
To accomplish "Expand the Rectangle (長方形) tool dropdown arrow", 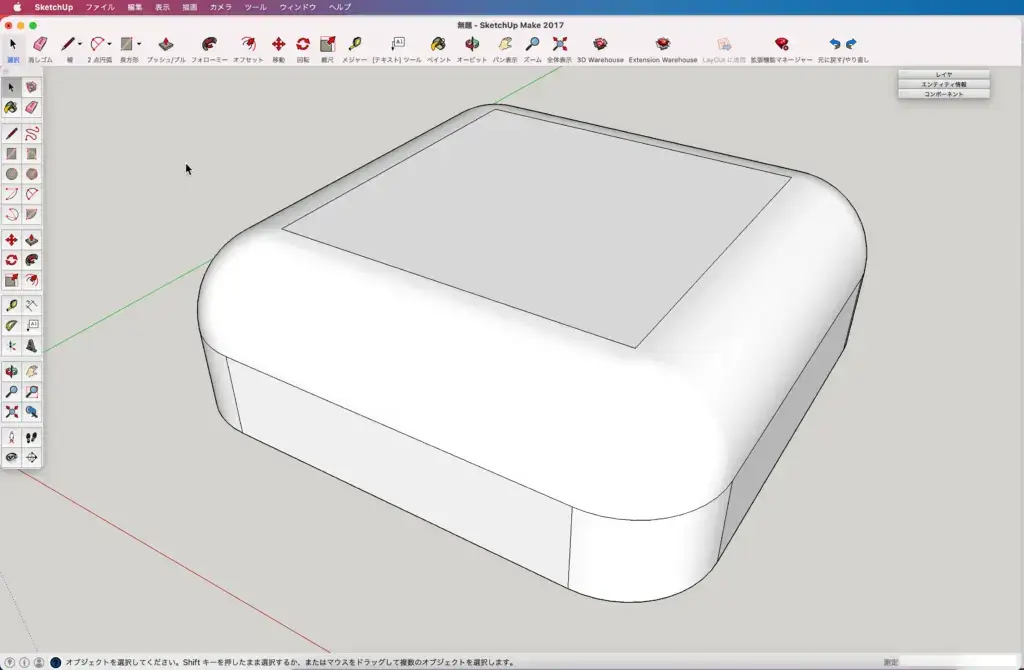I will tap(138, 44).
